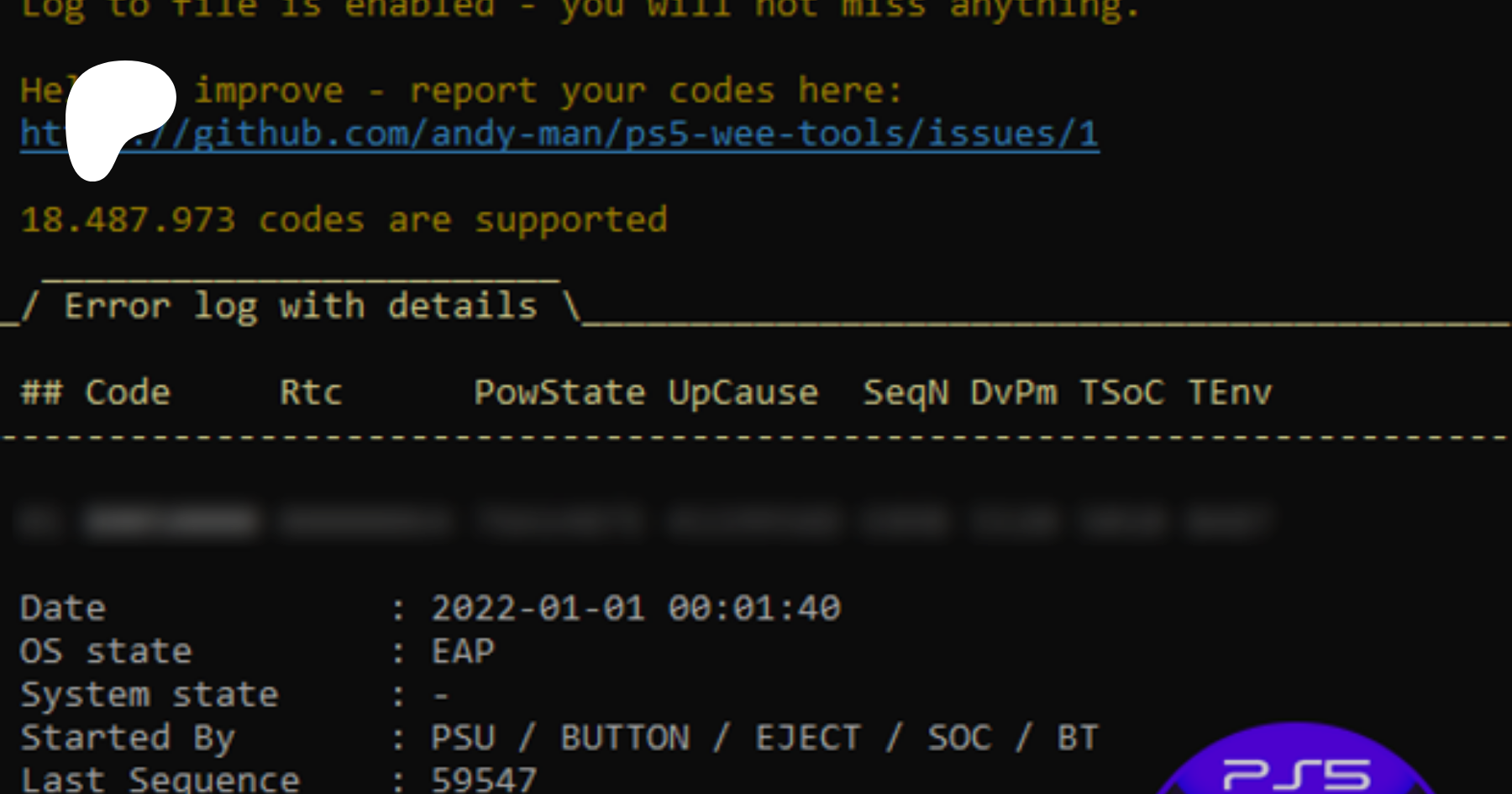This screenshot has height=794, width=1512.
Task: Click the SeqN column header
Action: pyautogui.click(x=906, y=393)
